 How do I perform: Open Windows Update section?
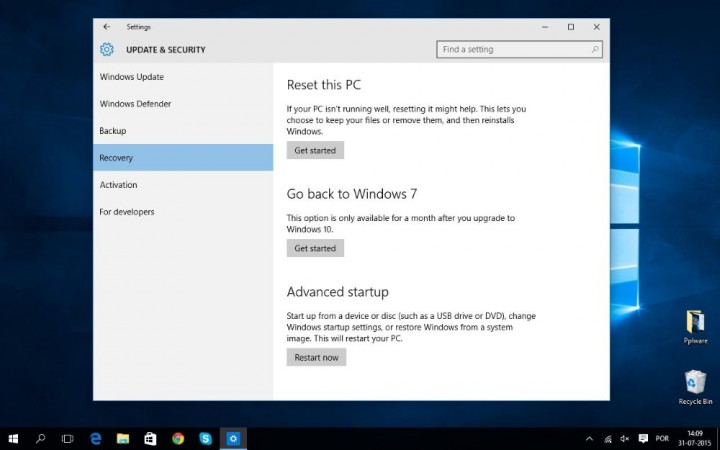183,77
